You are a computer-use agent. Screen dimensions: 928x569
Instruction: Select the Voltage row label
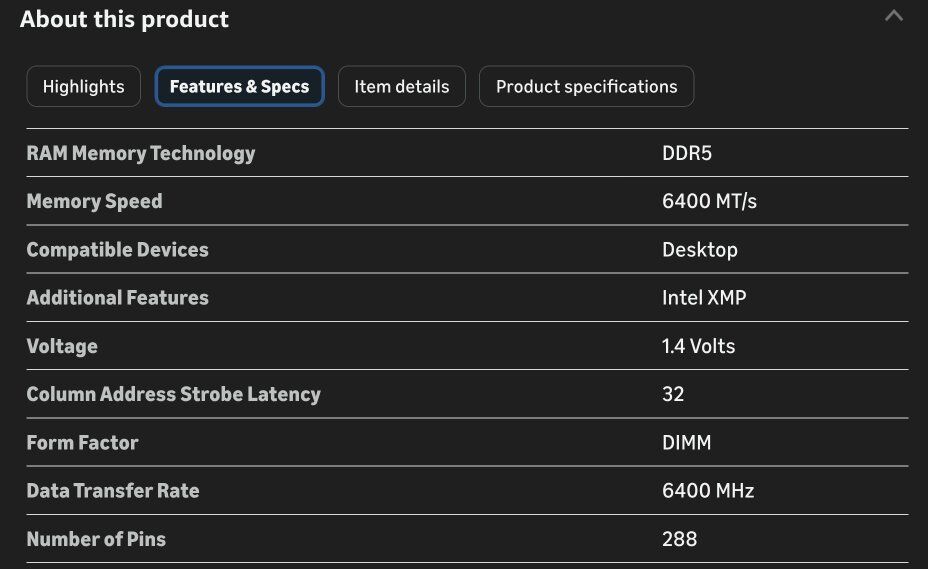(x=62, y=346)
